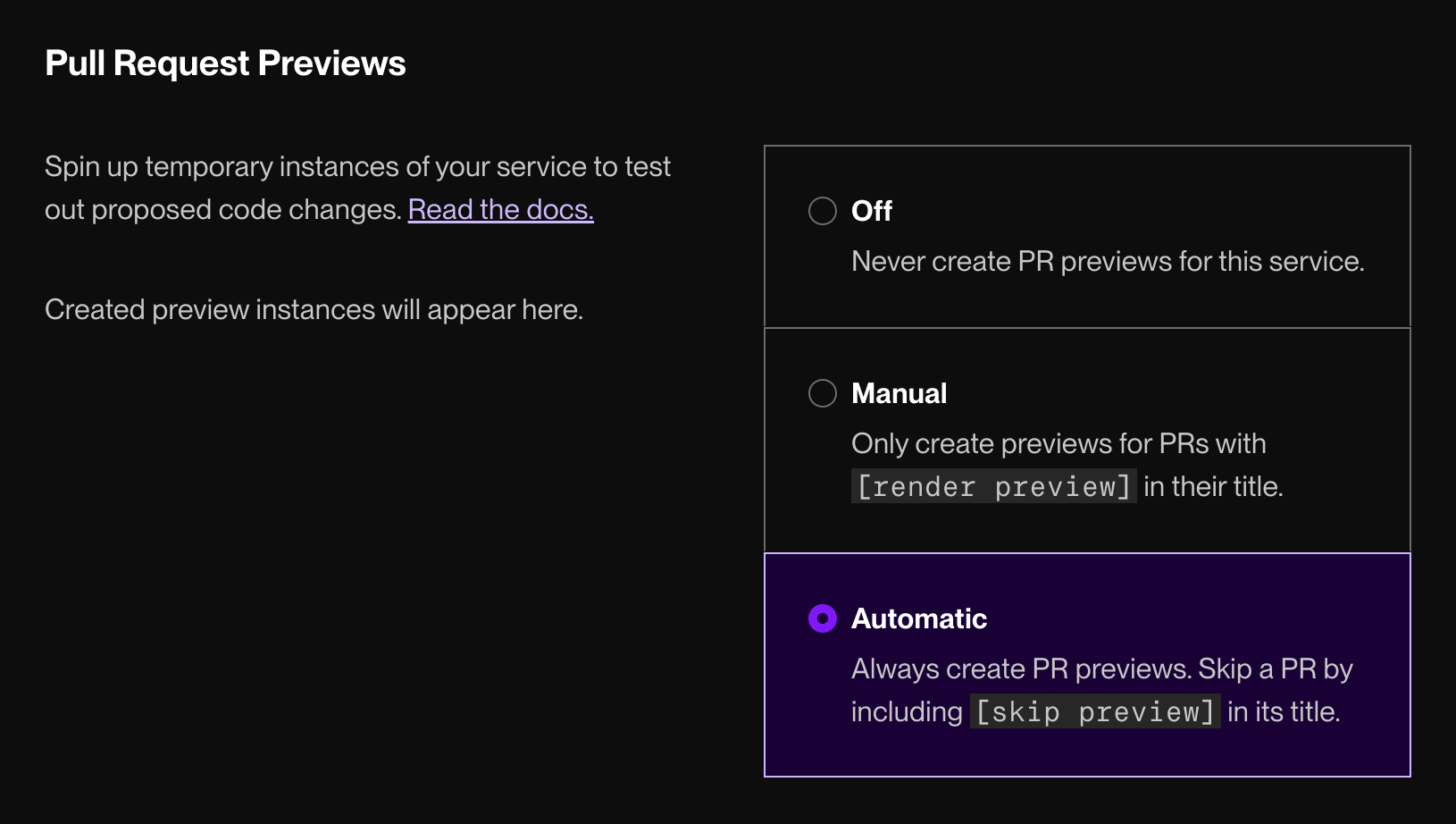Image resolution: width=1456 pixels, height=824 pixels.
Task: Click the [skip preview] code snippet
Action: [1093, 711]
